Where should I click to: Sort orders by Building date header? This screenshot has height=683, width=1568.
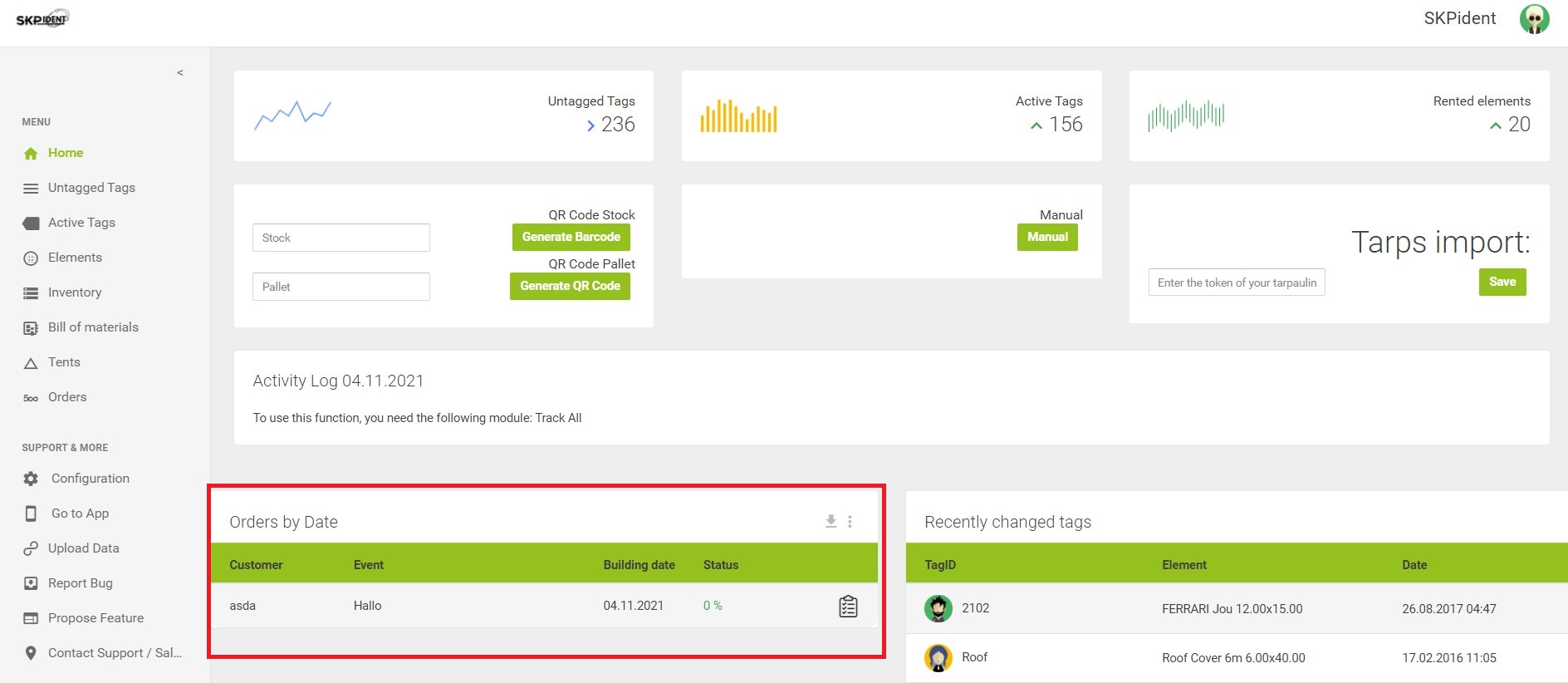coord(639,565)
